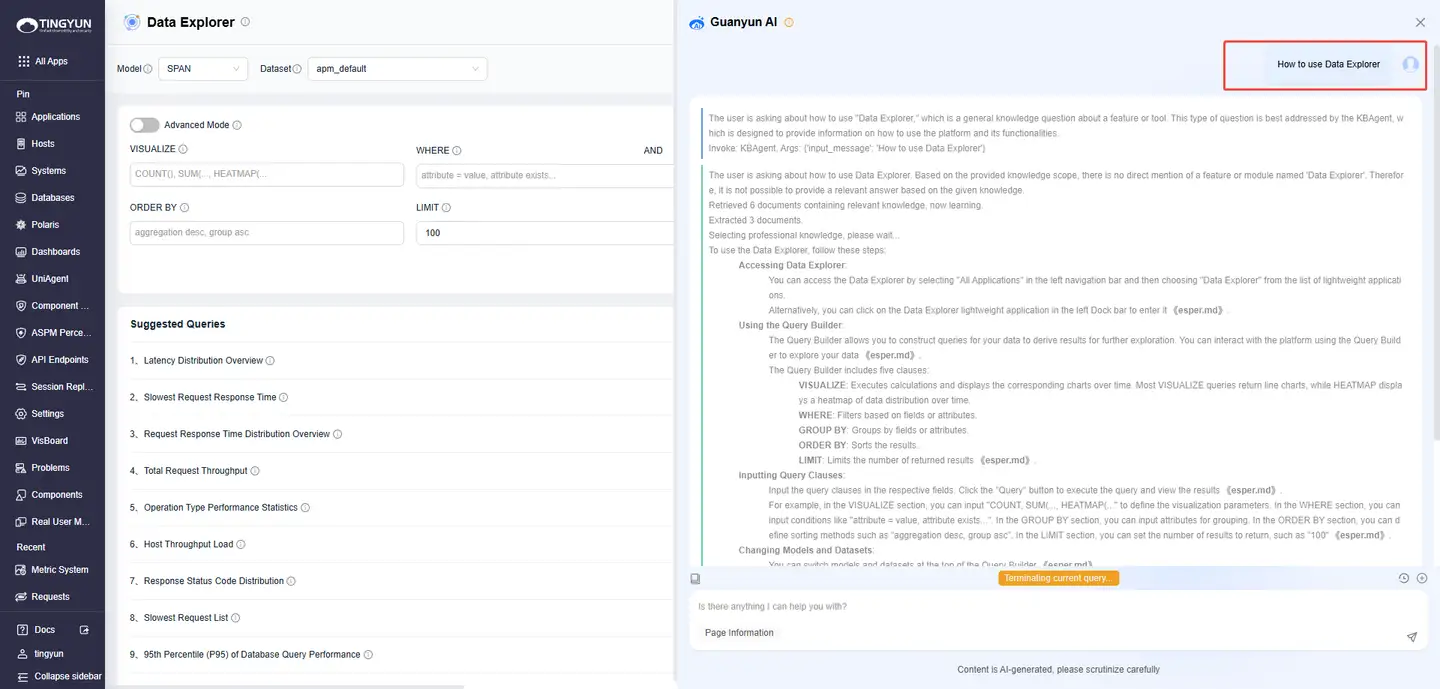The width and height of the screenshot is (1440, 689).
Task: Open Docs external link icon
Action: tap(84, 630)
